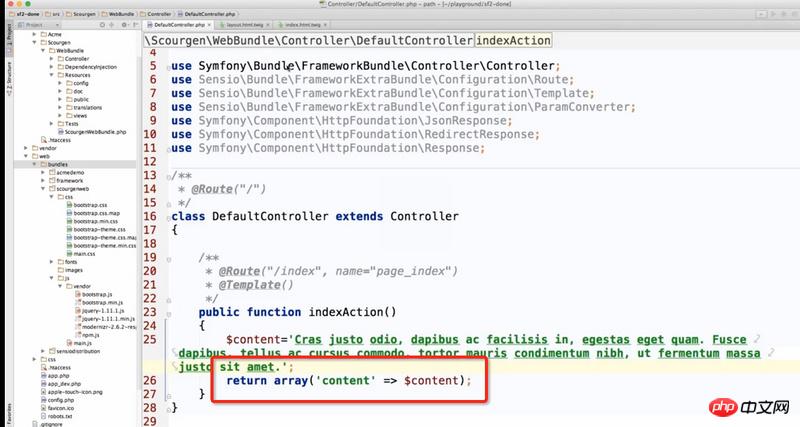
Task: Click WebBundle breadcrumb in navigation bar
Action: (118, 14)
